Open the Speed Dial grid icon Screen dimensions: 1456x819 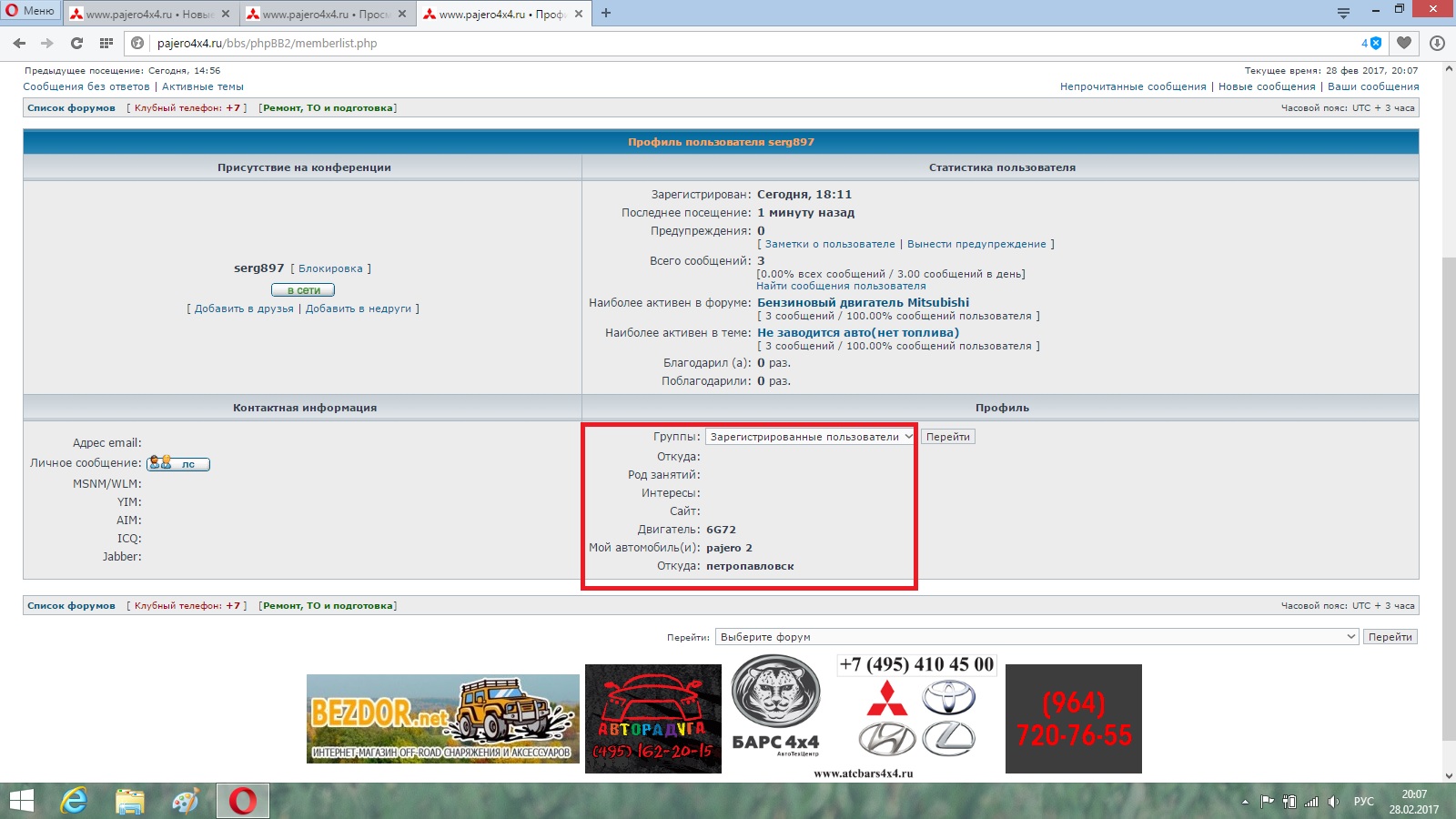[106, 43]
